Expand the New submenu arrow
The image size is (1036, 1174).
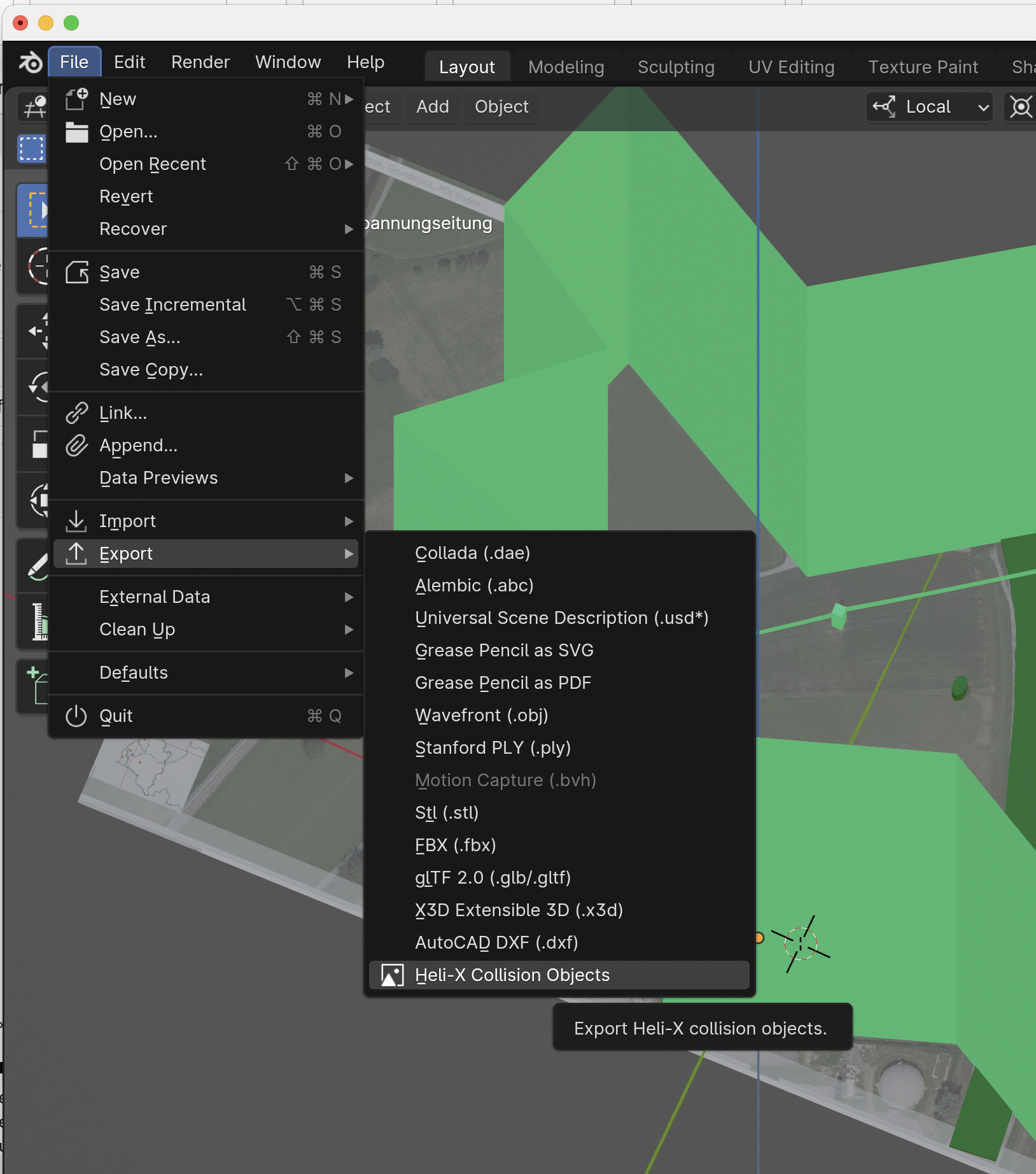(x=349, y=99)
